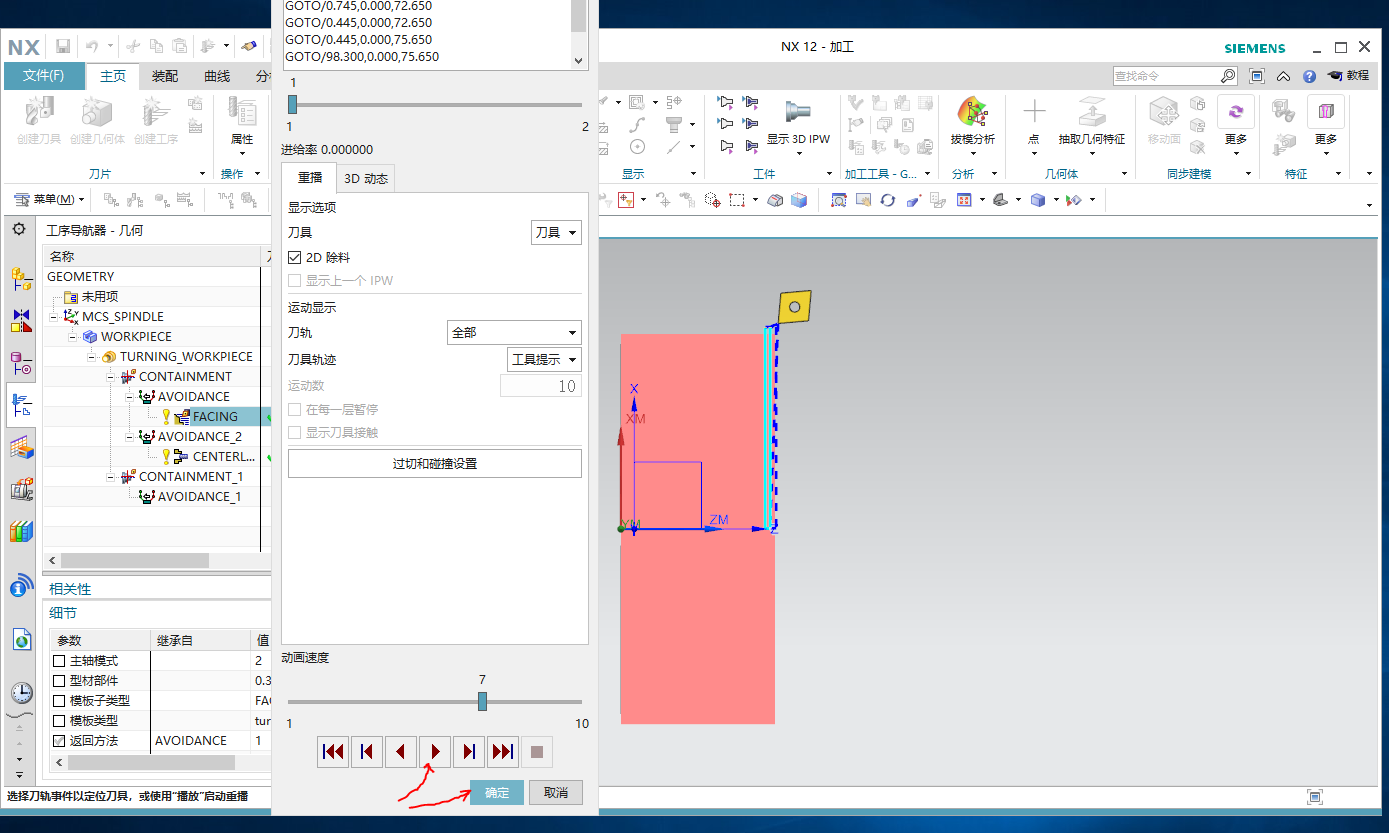The width and height of the screenshot is (1389, 833).
Task: Click the Play forward playback button
Action: click(x=435, y=751)
